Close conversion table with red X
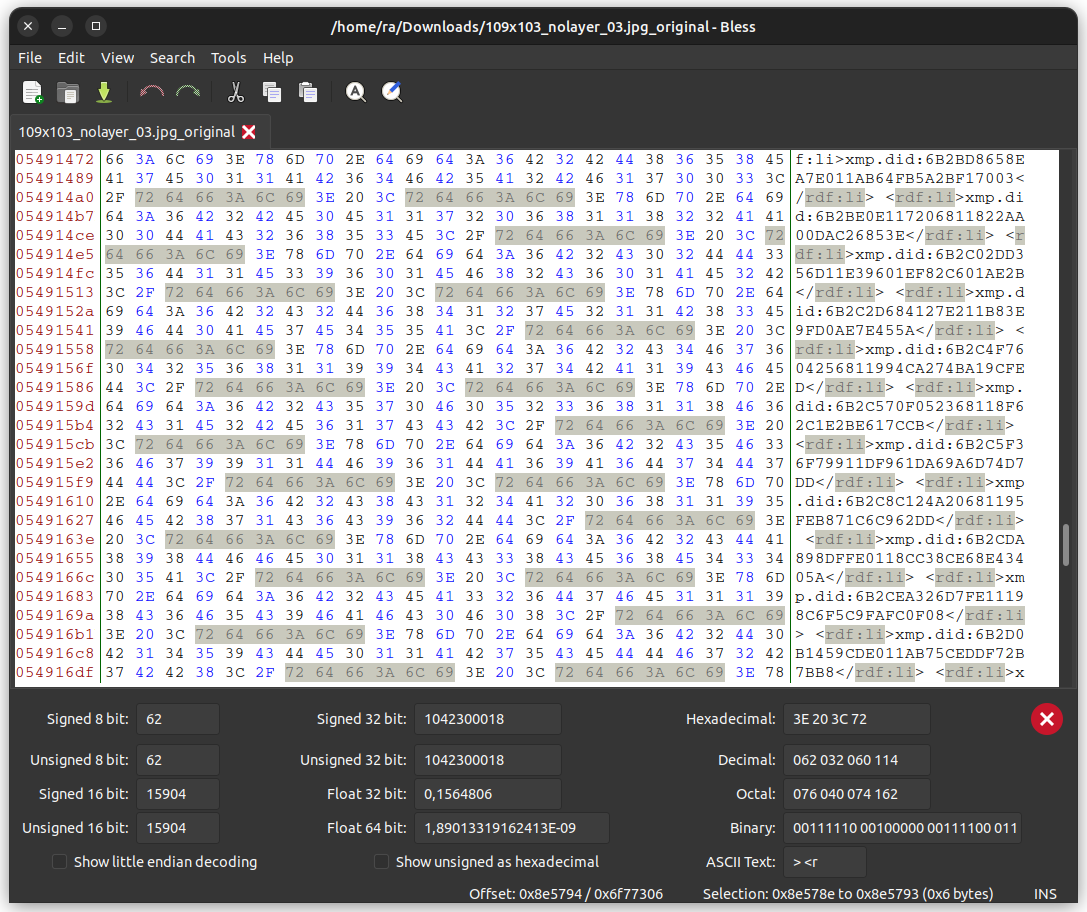Screen dimensions: 1087x912 click(x=1047, y=719)
